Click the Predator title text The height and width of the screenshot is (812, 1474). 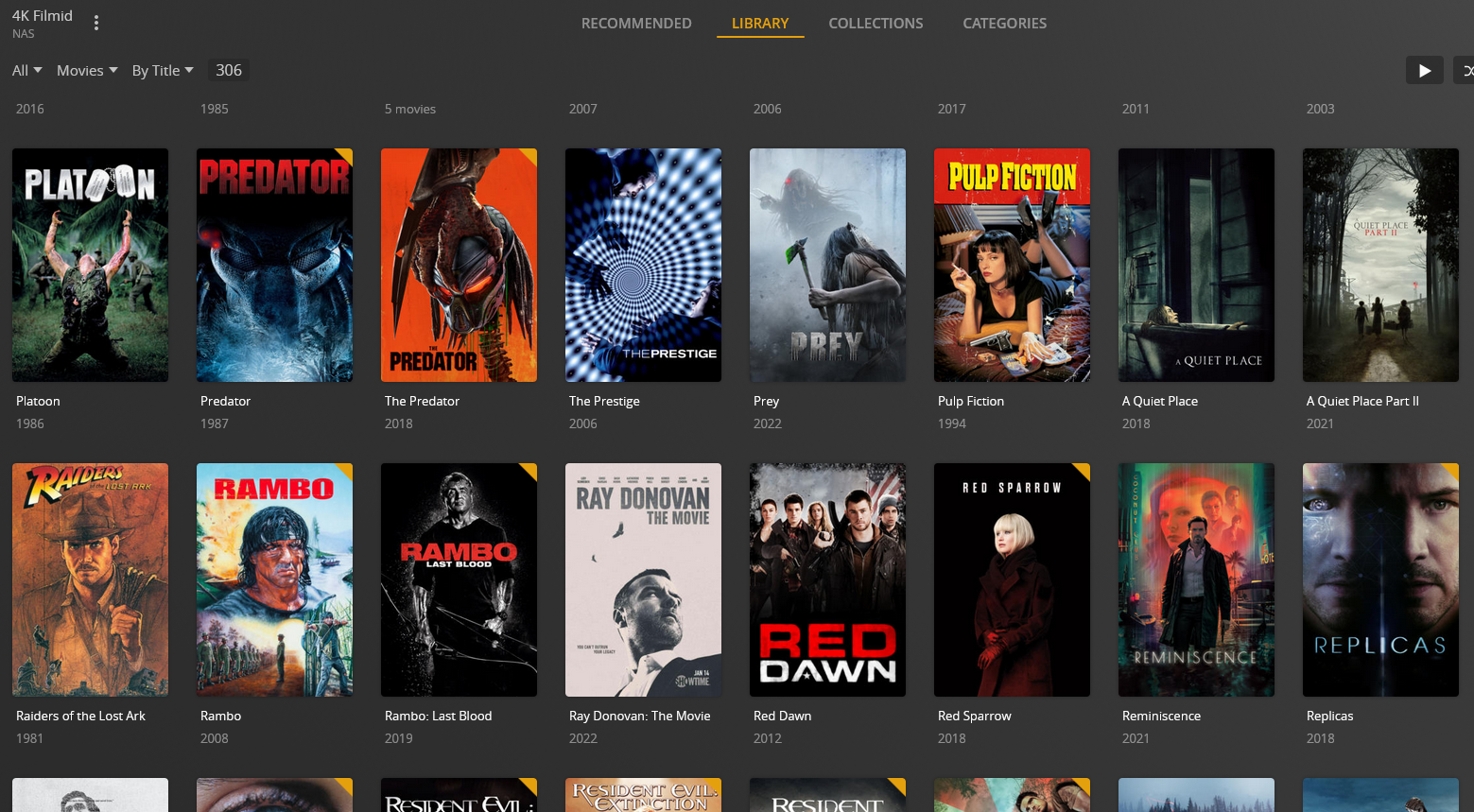(225, 401)
